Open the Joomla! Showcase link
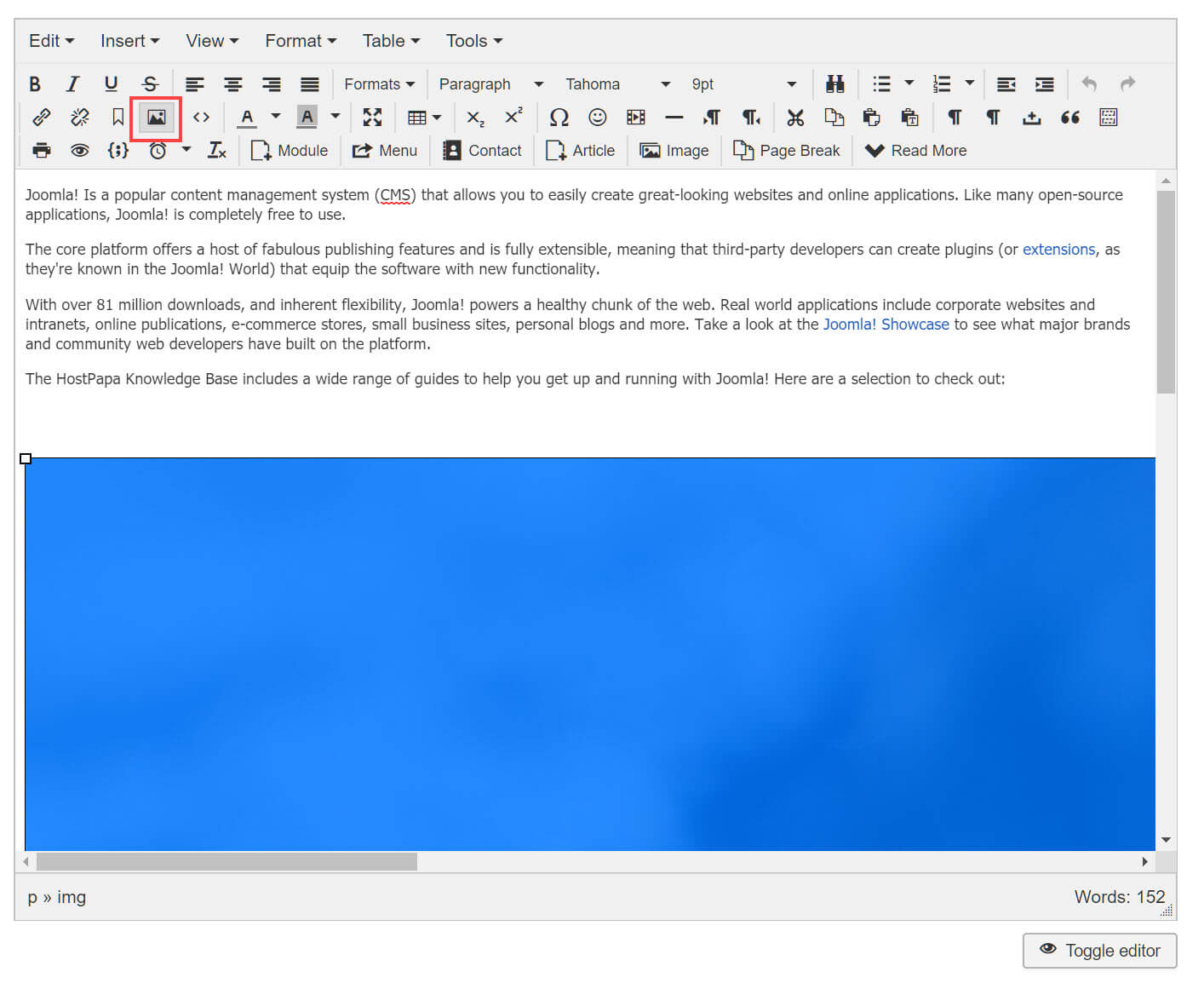Image resolution: width=1204 pixels, height=995 pixels. (886, 325)
